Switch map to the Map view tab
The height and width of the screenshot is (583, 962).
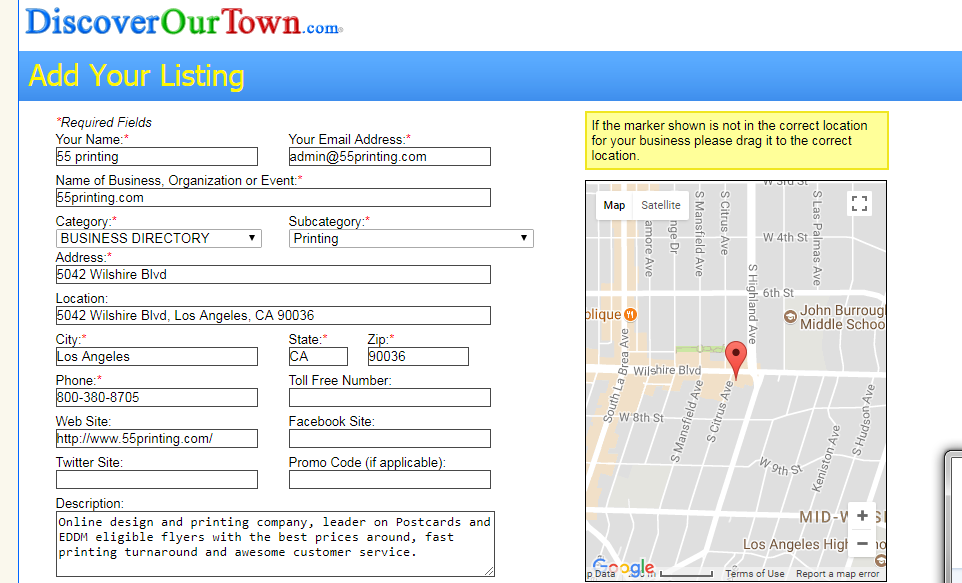(614, 205)
